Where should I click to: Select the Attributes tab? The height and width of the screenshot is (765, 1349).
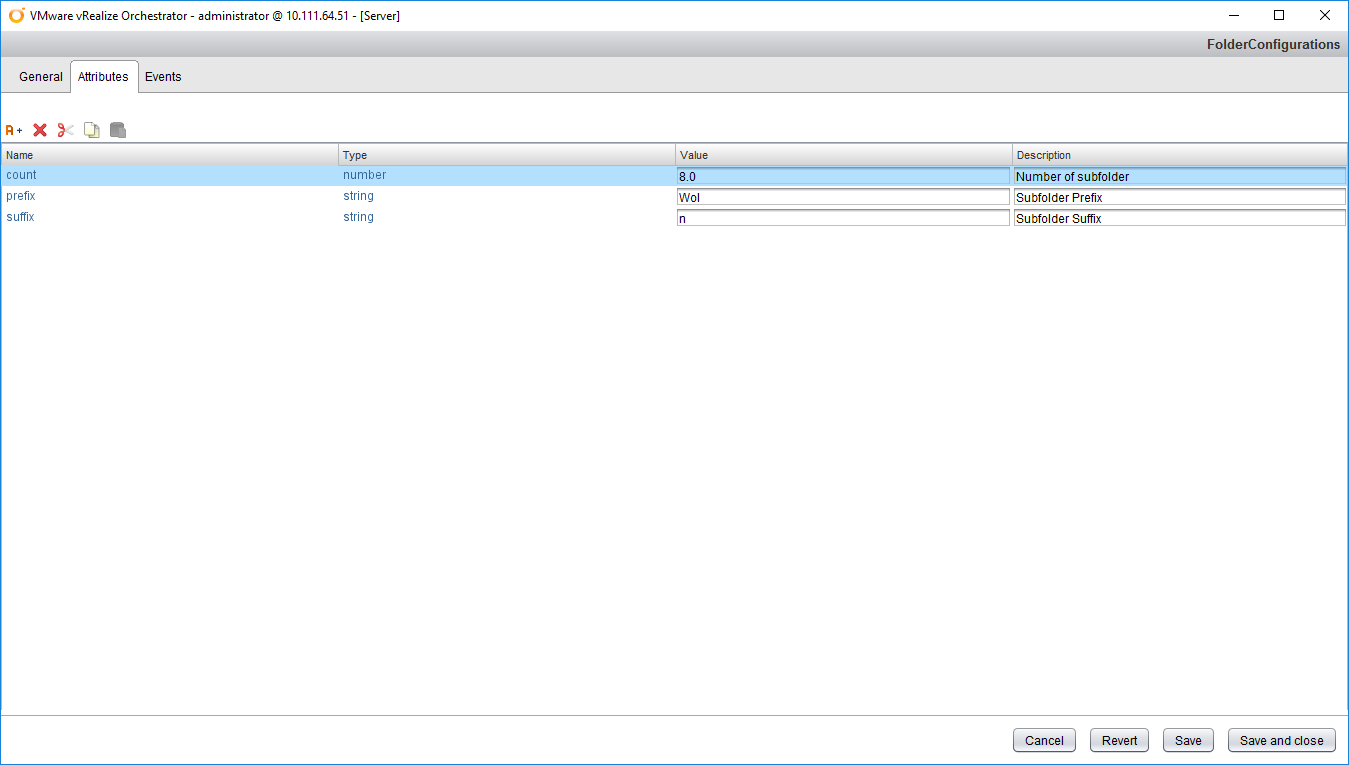(103, 77)
